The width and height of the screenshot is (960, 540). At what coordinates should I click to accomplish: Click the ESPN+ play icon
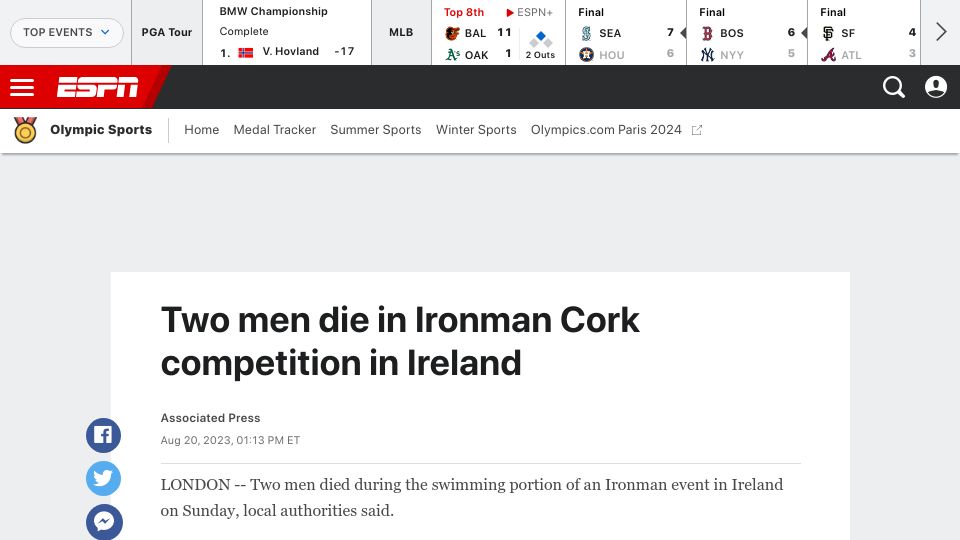[x=509, y=12]
